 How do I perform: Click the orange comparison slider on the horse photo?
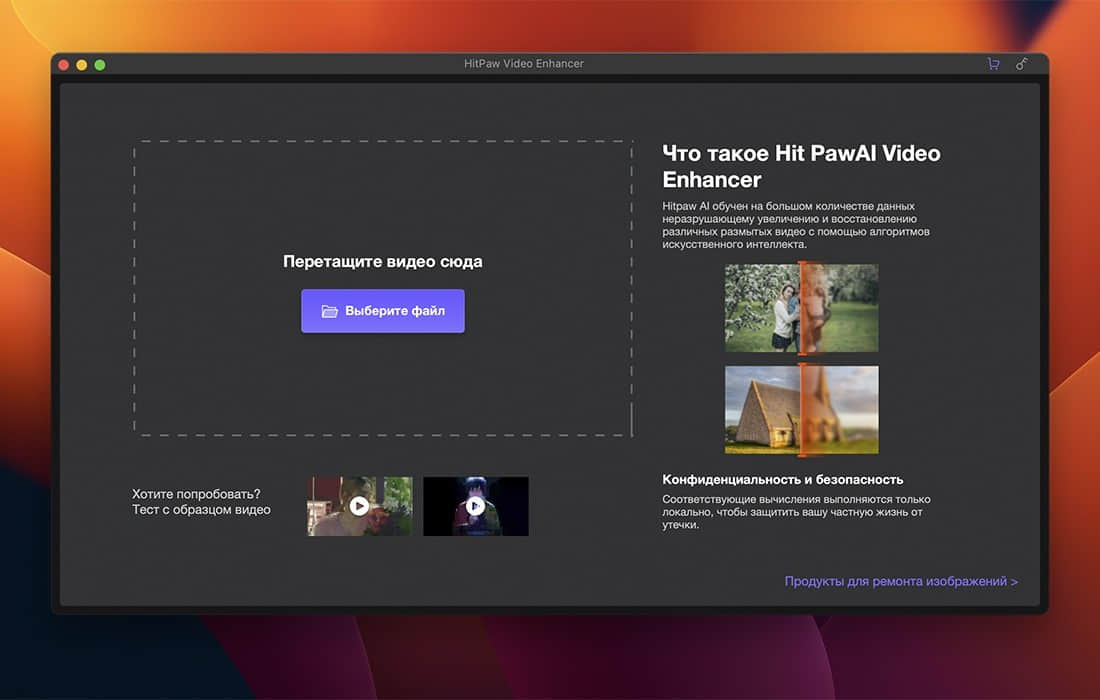(802, 307)
